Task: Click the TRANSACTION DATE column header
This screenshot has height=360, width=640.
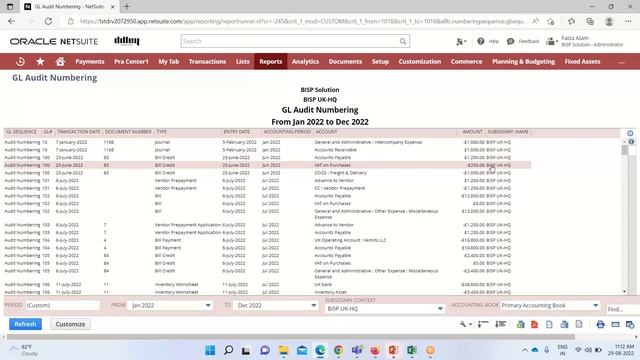Action: tap(78, 132)
